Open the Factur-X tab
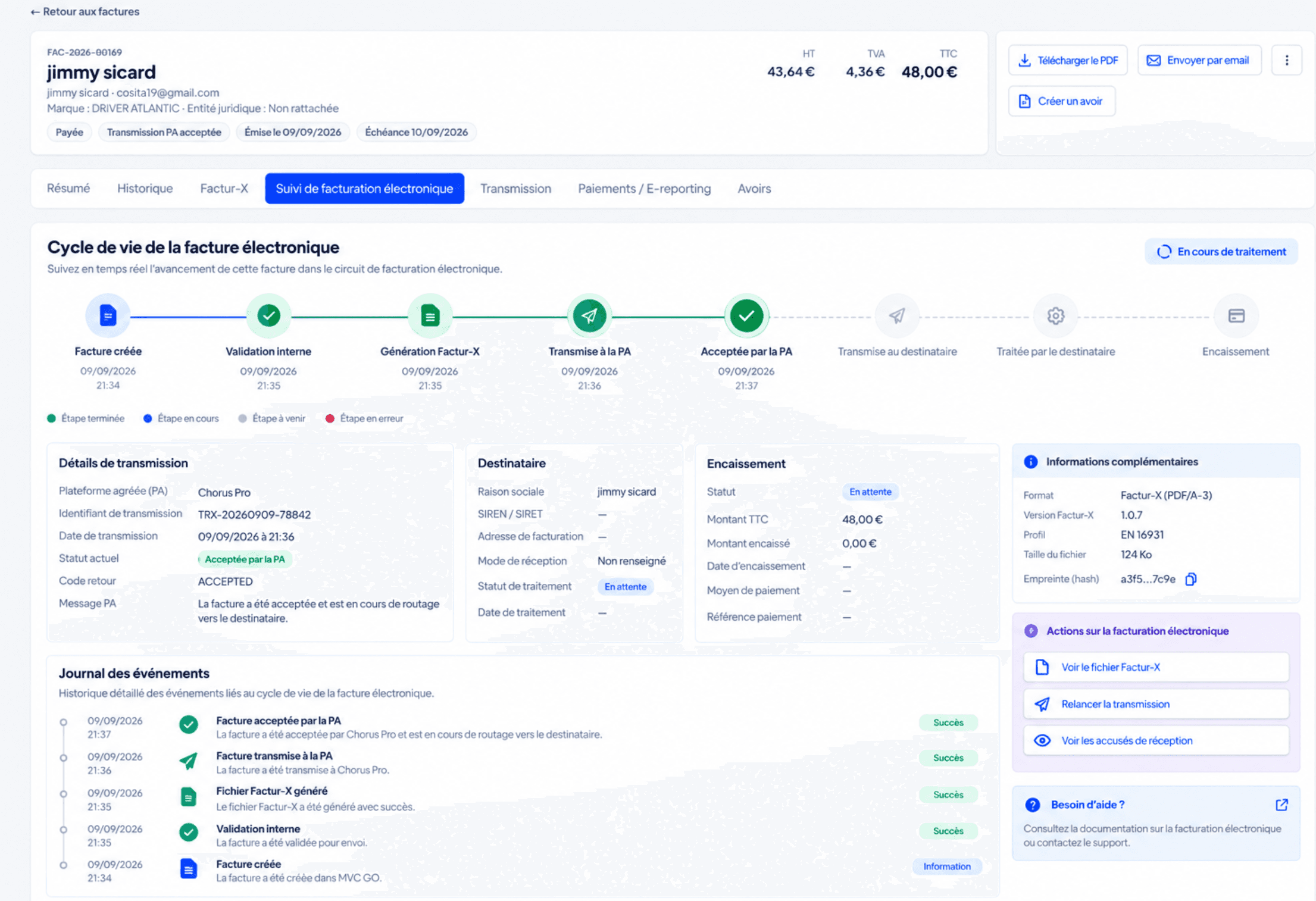The height and width of the screenshot is (901, 1316). click(224, 189)
